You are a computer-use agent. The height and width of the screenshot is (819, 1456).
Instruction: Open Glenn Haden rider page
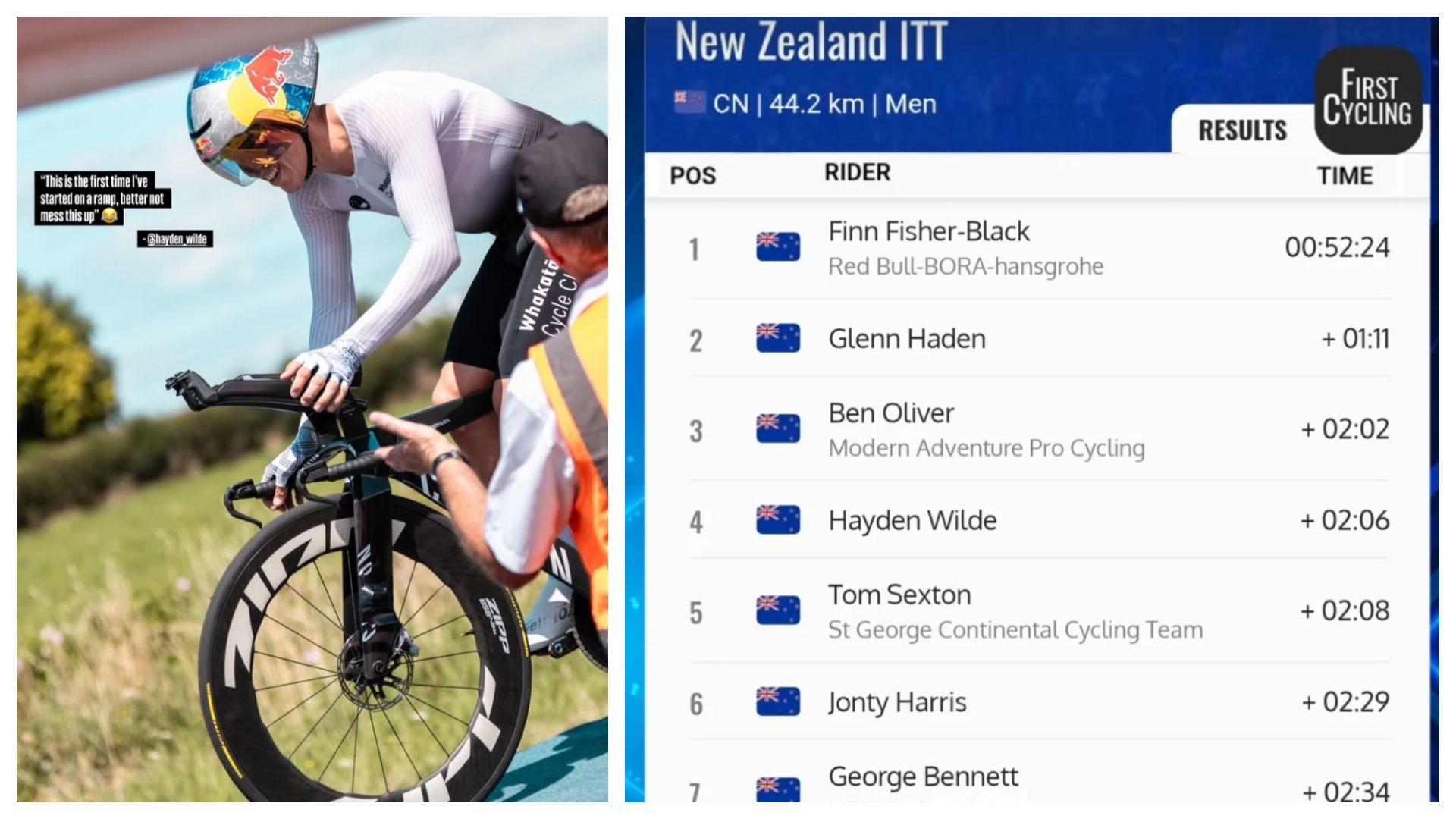[907, 338]
